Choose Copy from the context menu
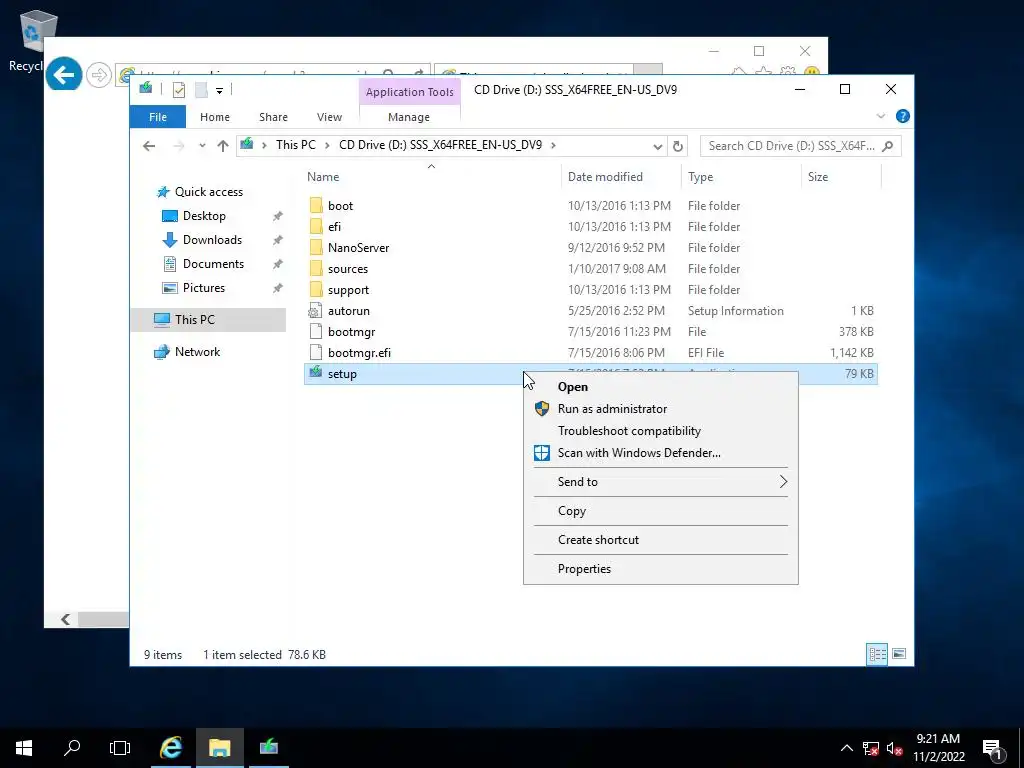Screen dimensions: 1024x768 click(661, 511)
